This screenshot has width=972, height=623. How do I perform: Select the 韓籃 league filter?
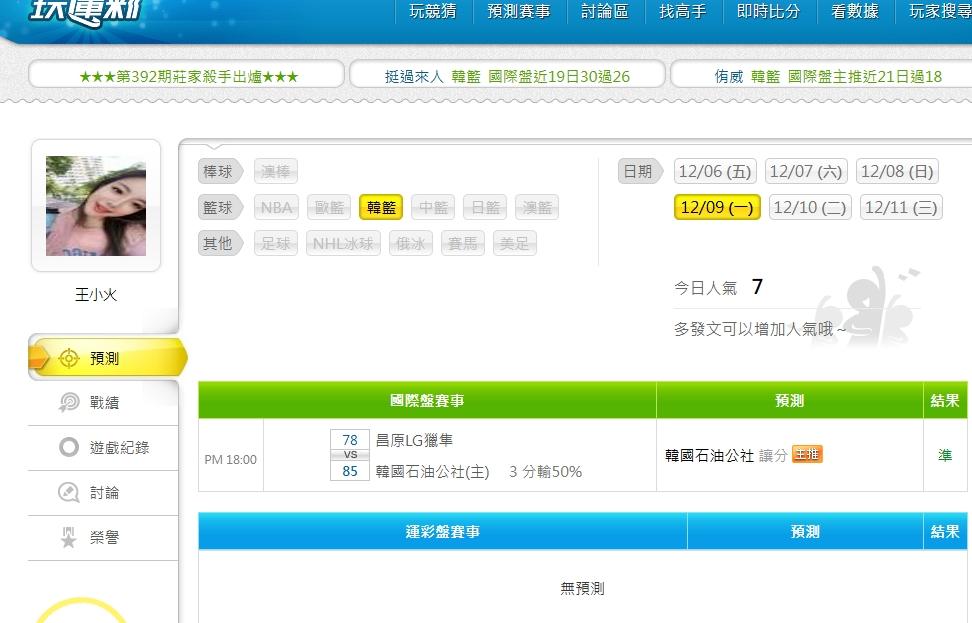pos(381,207)
